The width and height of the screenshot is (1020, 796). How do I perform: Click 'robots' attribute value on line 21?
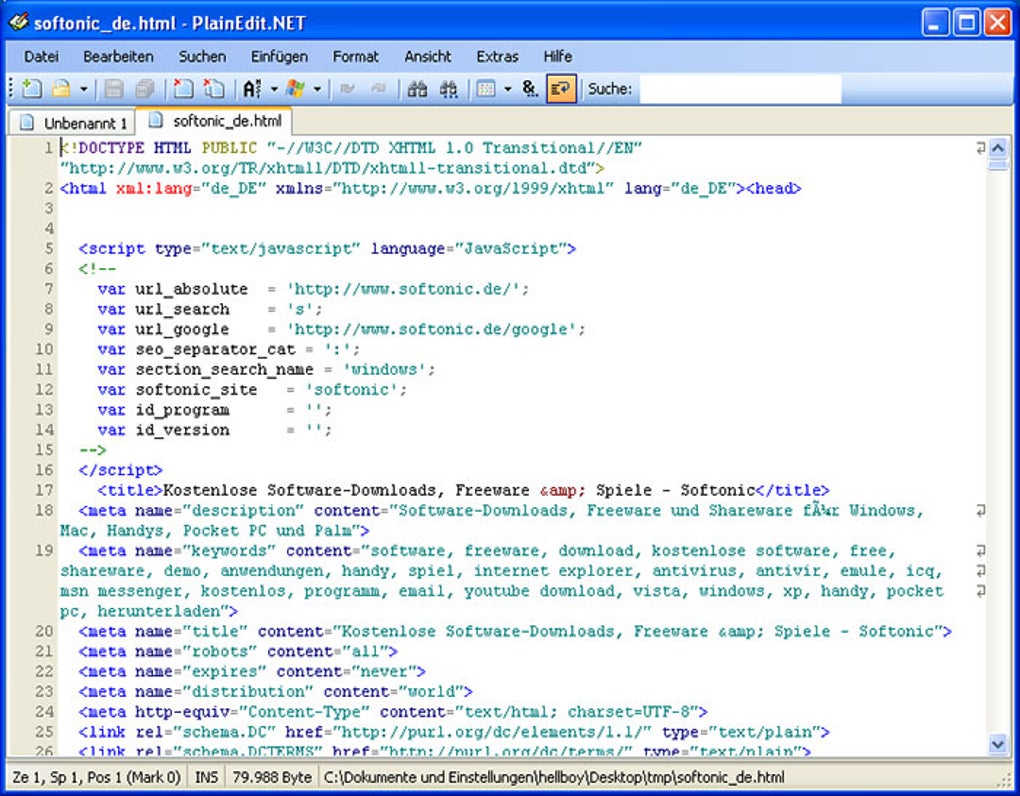pyautogui.click(x=221, y=652)
